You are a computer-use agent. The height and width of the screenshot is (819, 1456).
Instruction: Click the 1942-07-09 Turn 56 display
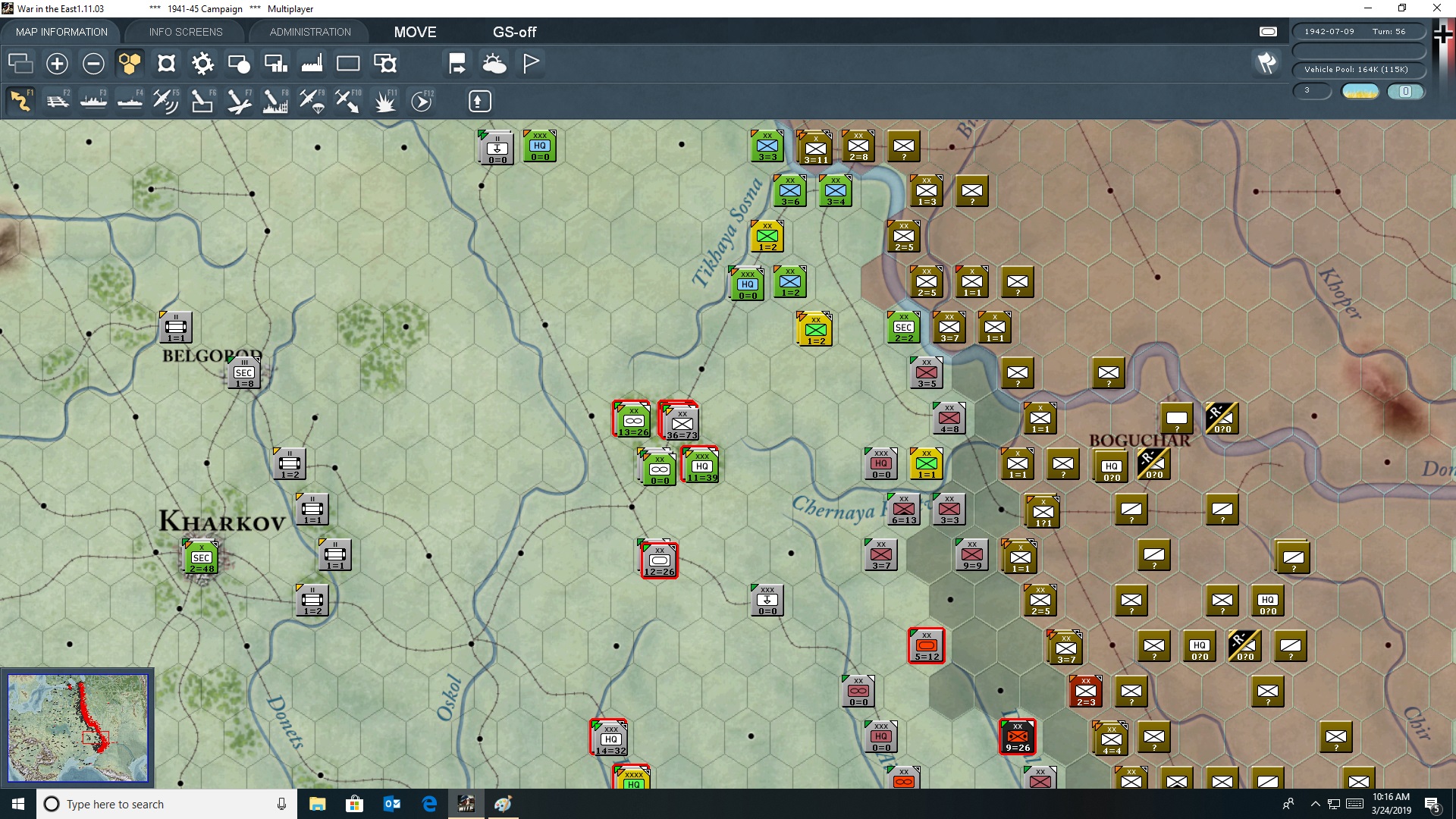1358,31
